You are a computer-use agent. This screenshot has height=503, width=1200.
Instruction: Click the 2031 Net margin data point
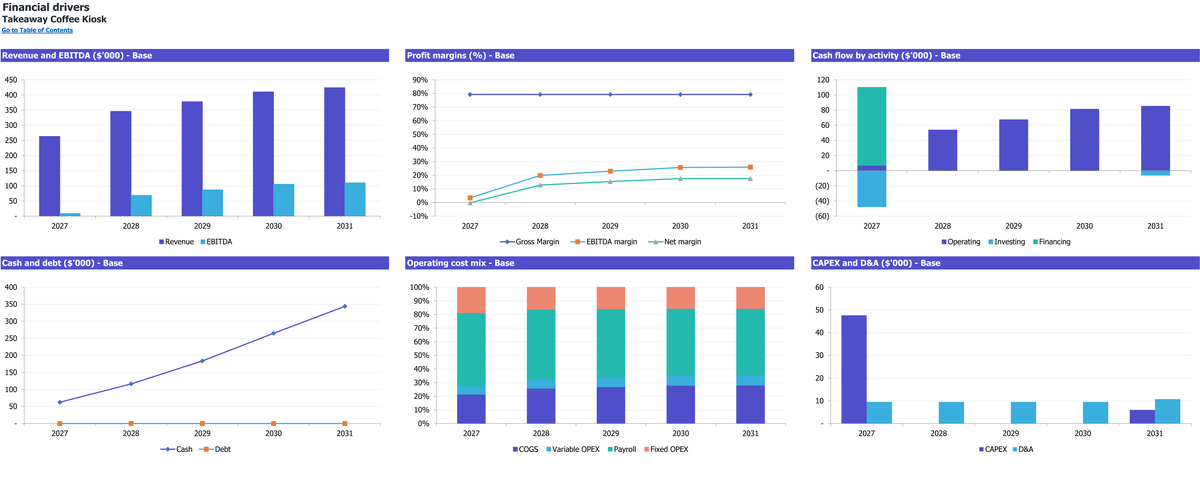coord(750,178)
